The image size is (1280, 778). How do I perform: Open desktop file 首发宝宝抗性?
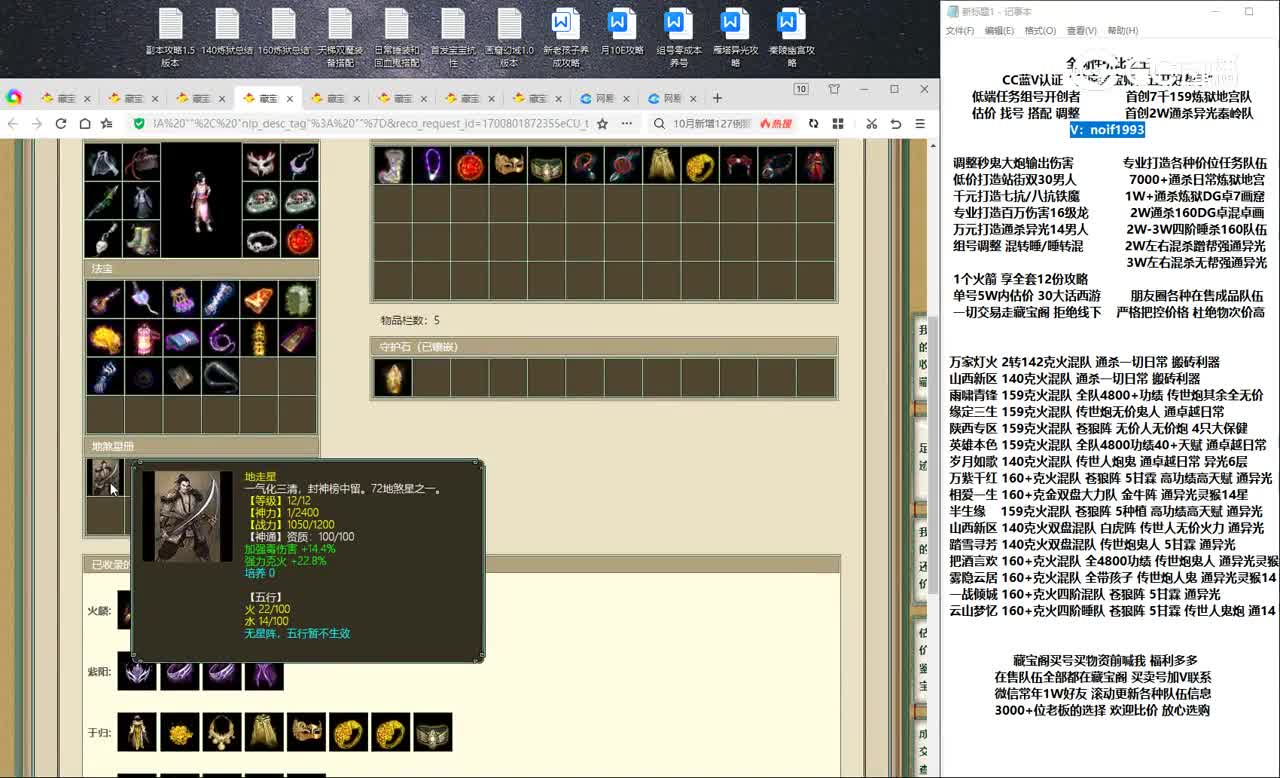pyautogui.click(x=453, y=38)
